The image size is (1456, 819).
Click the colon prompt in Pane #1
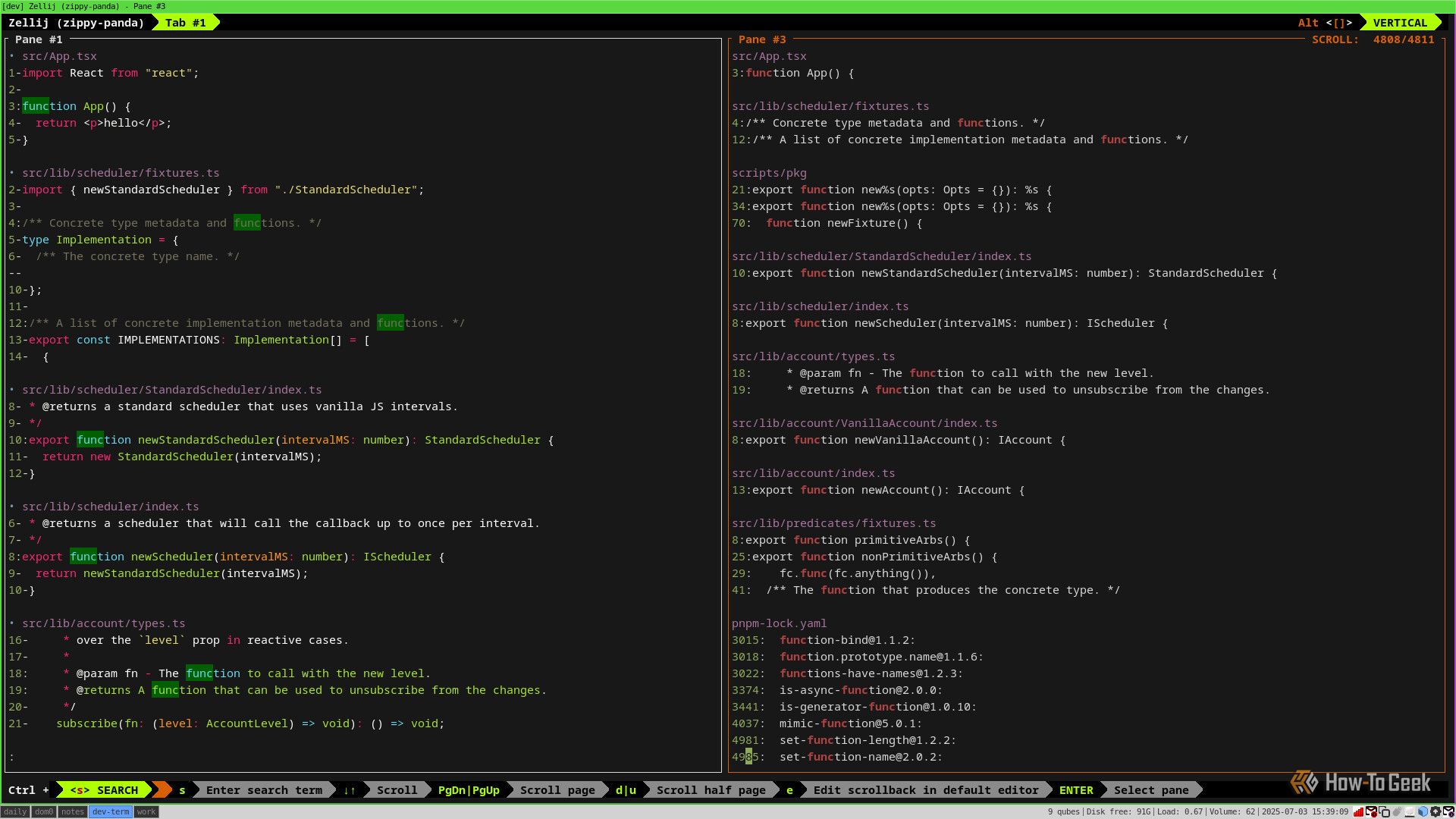coord(11,757)
